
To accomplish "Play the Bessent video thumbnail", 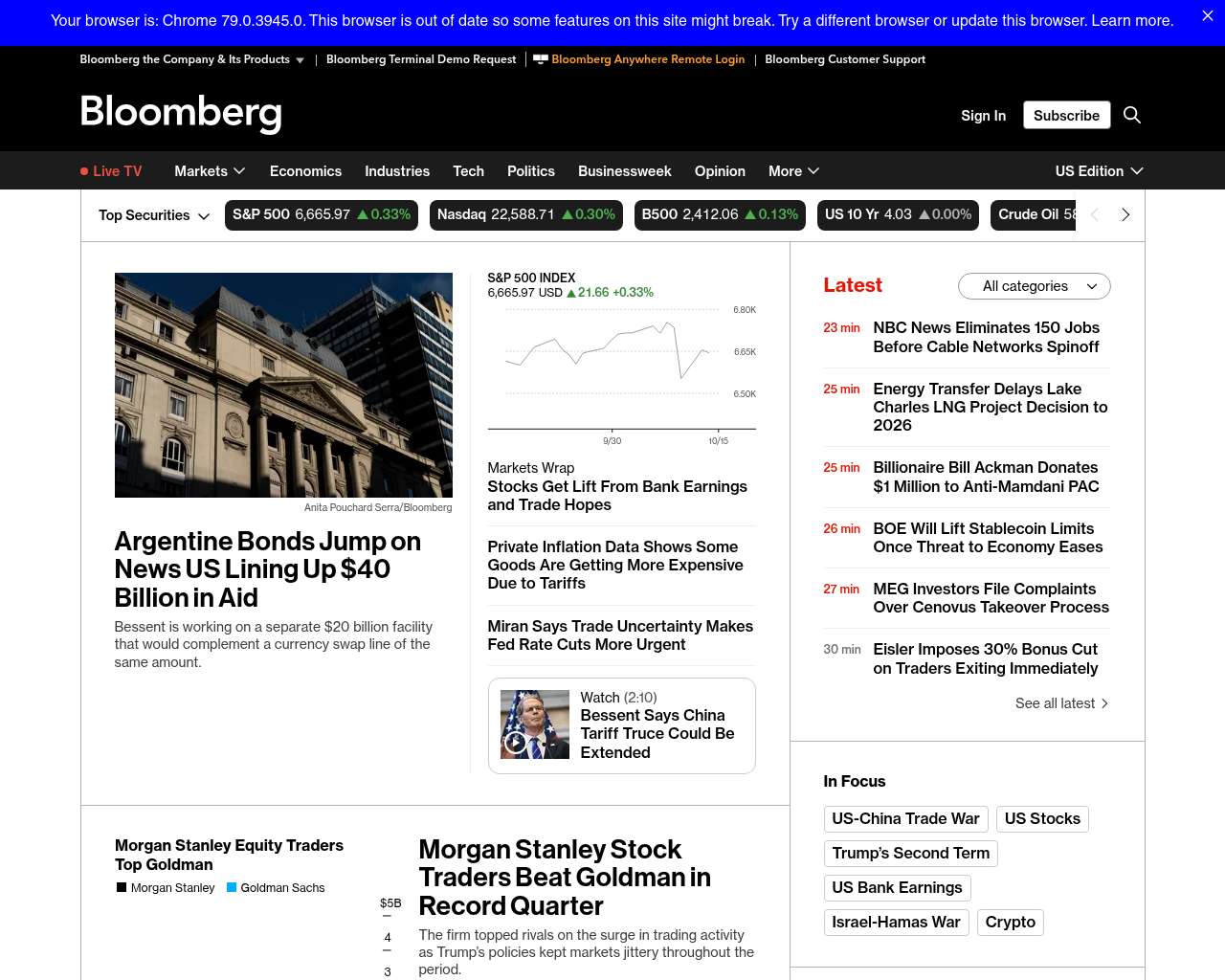I will 534,724.
